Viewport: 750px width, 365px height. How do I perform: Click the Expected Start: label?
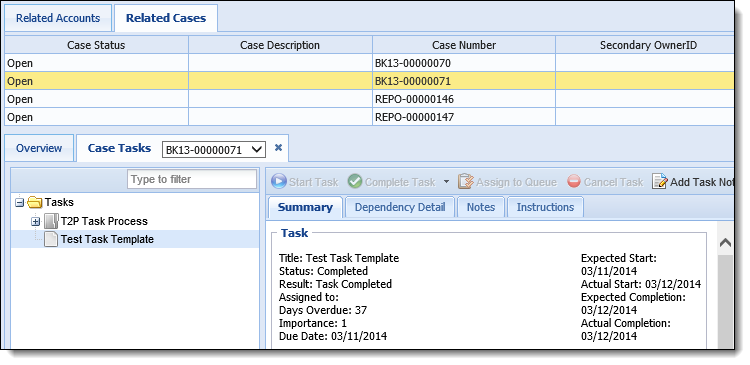(x=619, y=258)
